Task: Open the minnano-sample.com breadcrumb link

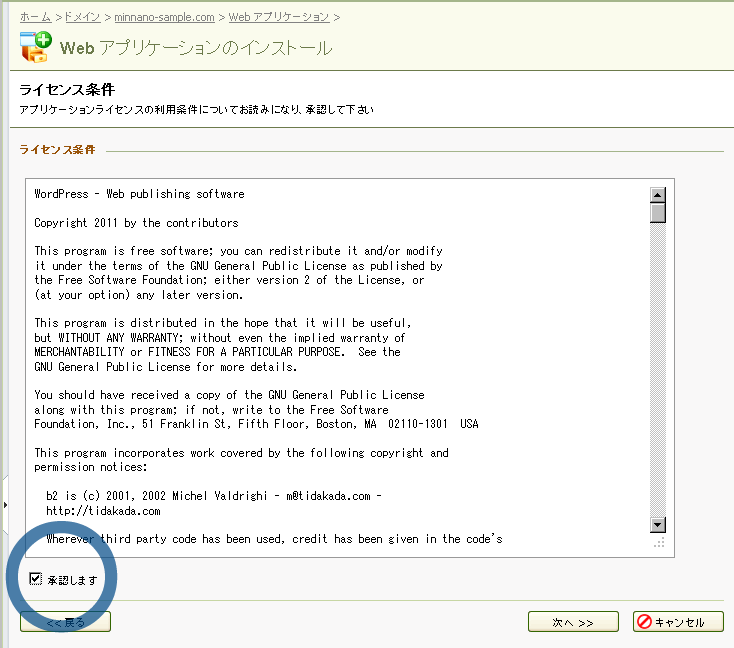Action: [x=164, y=17]
